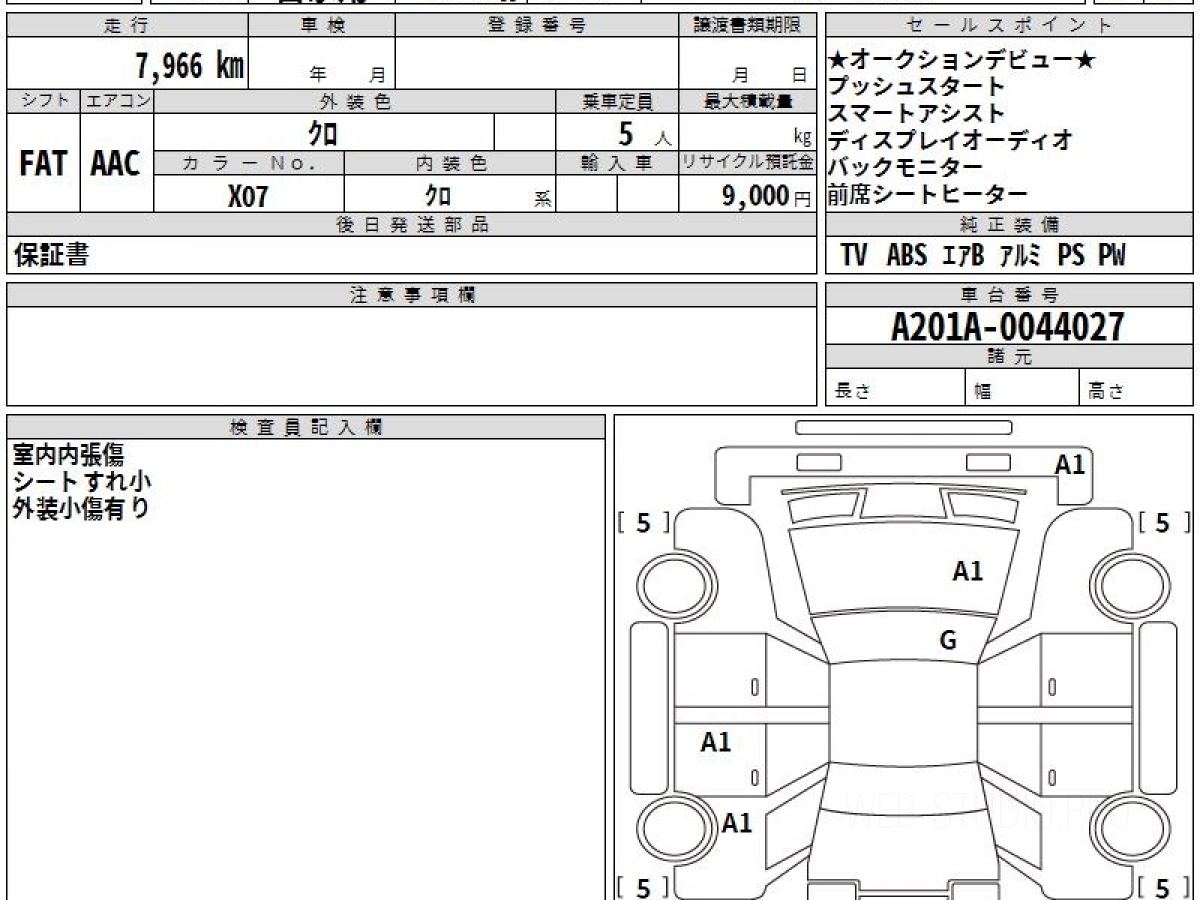Click the 輸入車 header cell
The height and width of the screenshot is (900, 1200).
pyautogui.click(x=617, y=164)
